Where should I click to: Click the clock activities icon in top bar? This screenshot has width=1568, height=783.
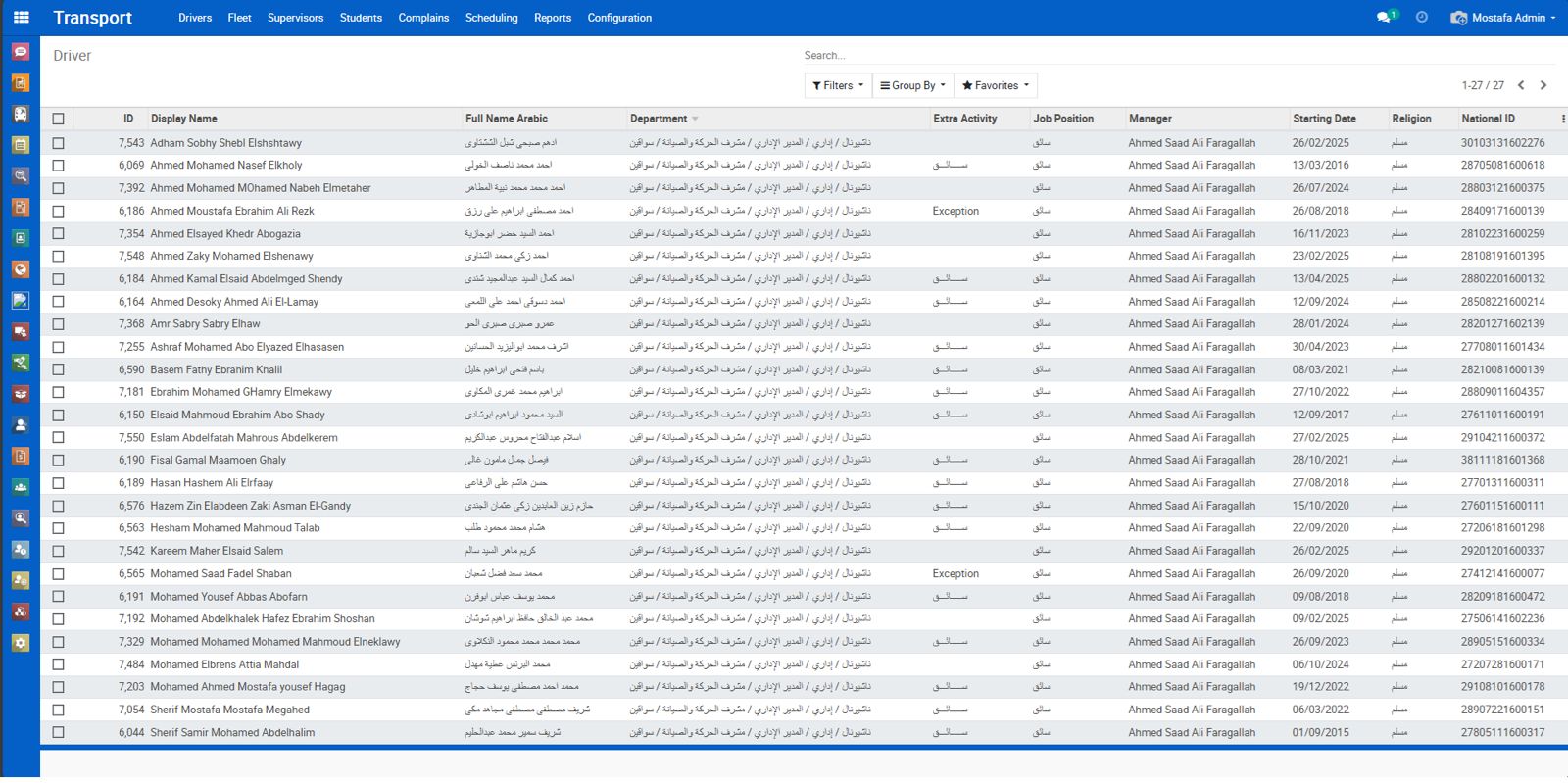[1422, 18]
